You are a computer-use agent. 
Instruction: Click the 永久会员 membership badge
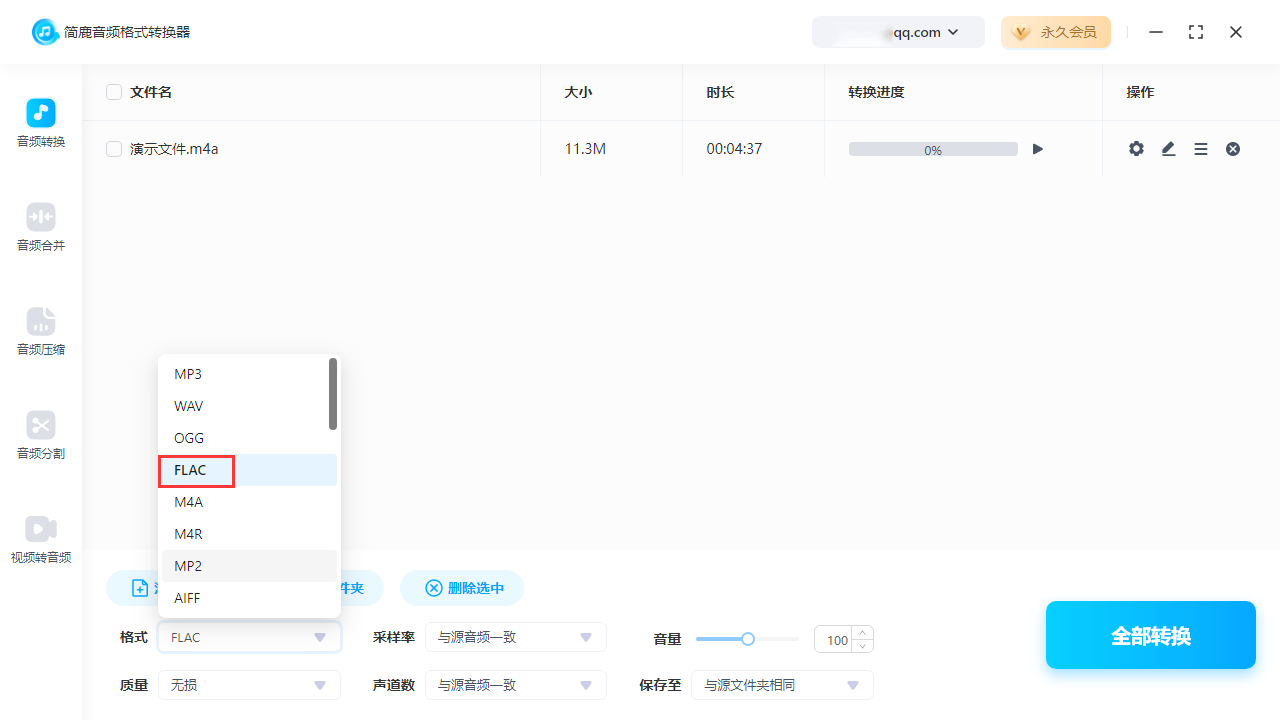(1056, 32)
